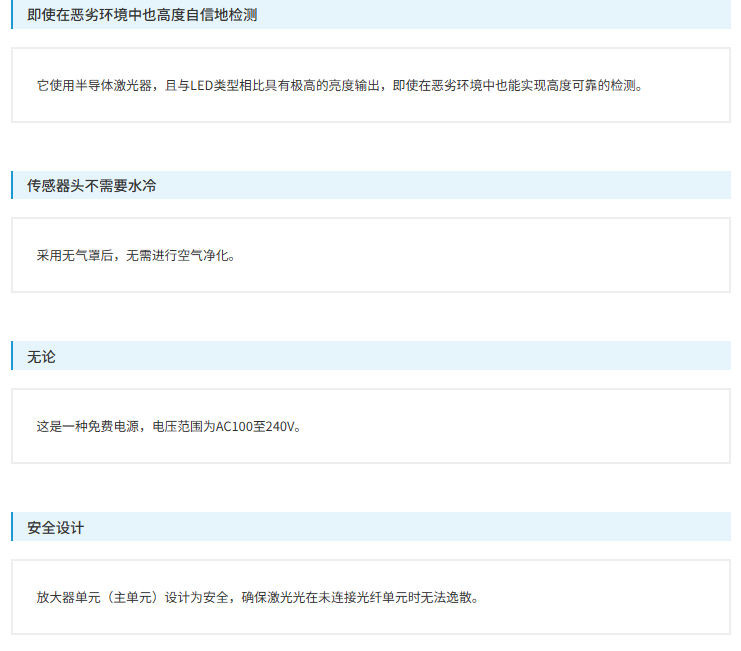Click the paragraph starting with "它使用半导体激光器"
The width and height of the screenshot is (741, 651).
tap(340, 86)
